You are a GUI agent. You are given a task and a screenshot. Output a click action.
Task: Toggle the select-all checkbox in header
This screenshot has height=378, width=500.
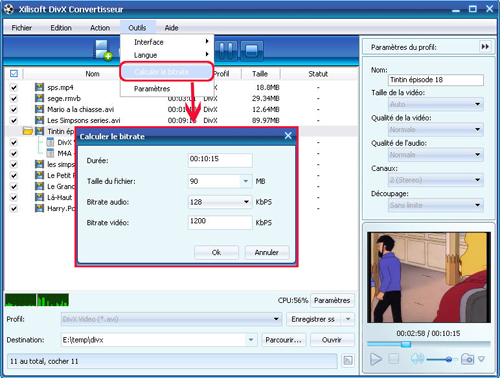(14, 74)
